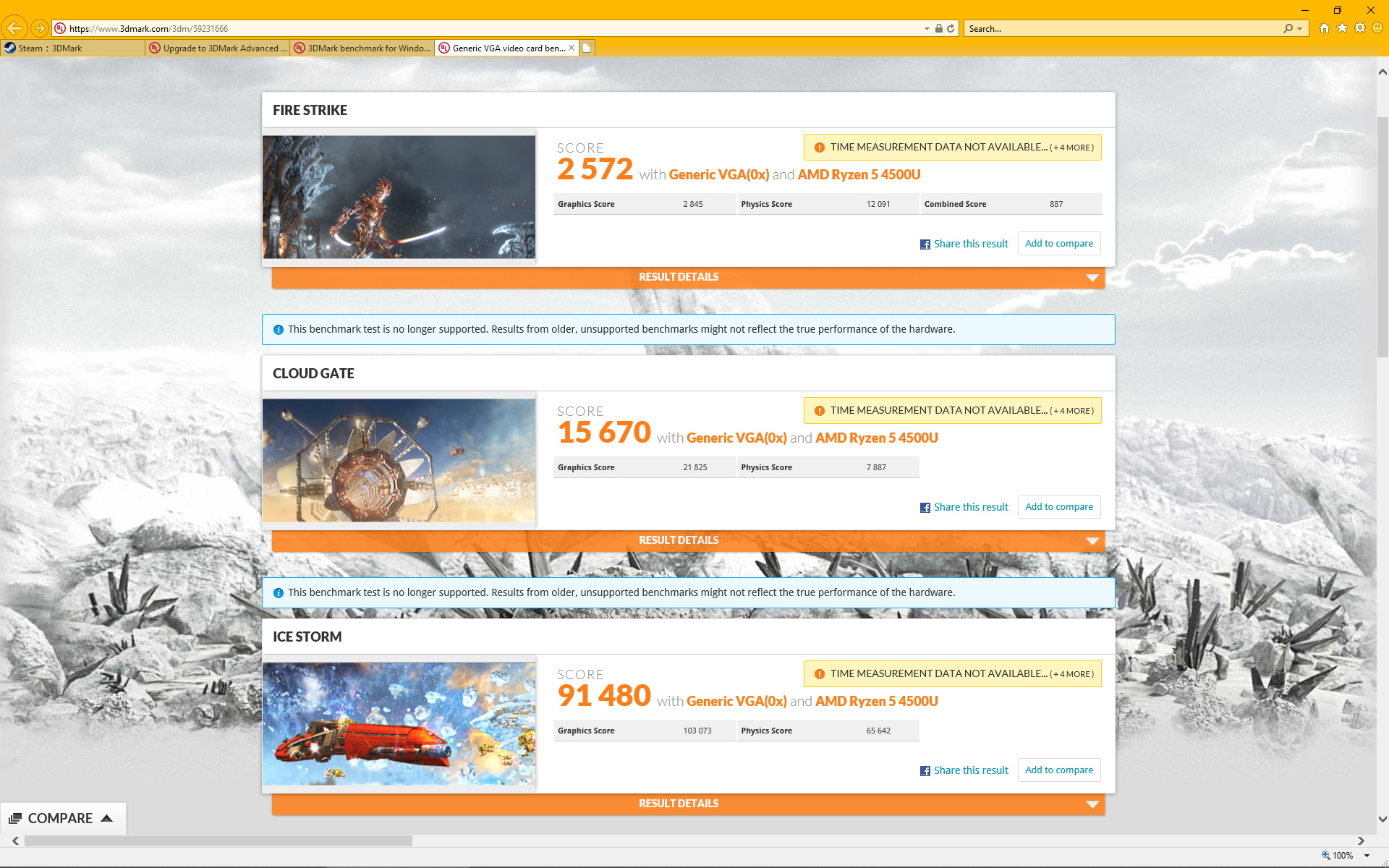Click the search magnifier icon
1389x868 pixels.
pyautogui.click(x=1288, y=28)
